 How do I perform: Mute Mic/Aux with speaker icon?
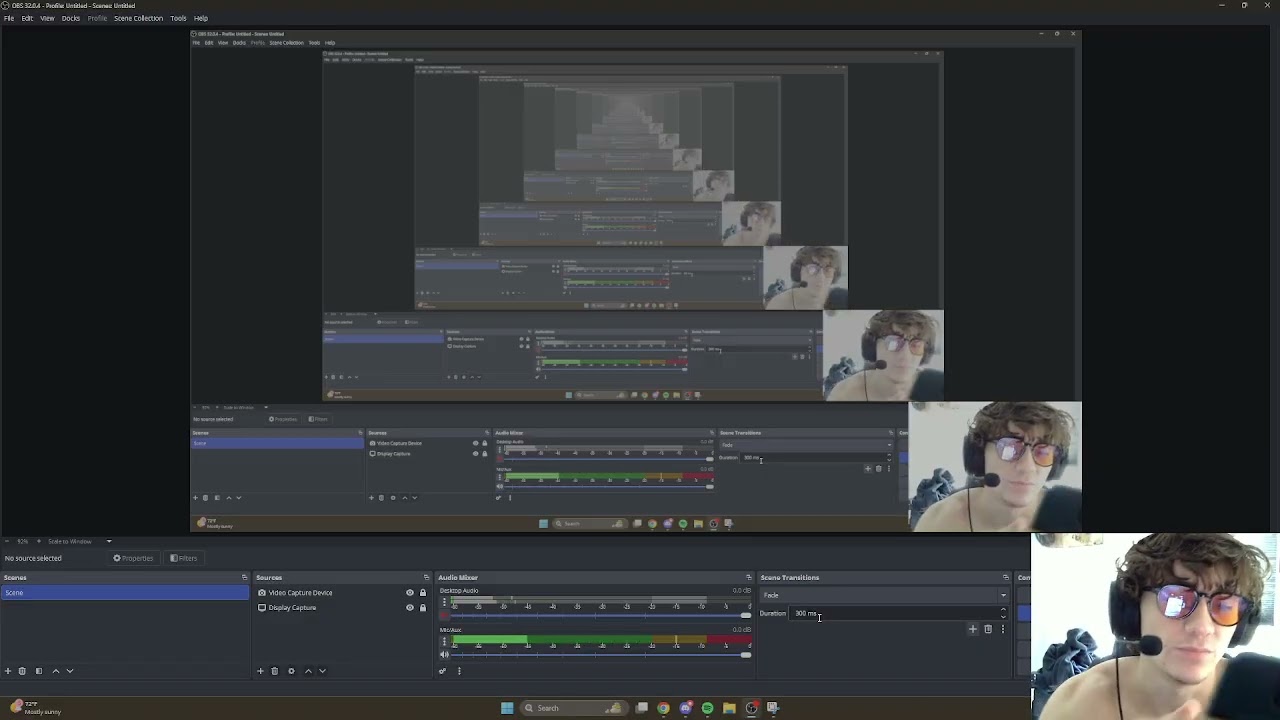[x=444, y=655]
